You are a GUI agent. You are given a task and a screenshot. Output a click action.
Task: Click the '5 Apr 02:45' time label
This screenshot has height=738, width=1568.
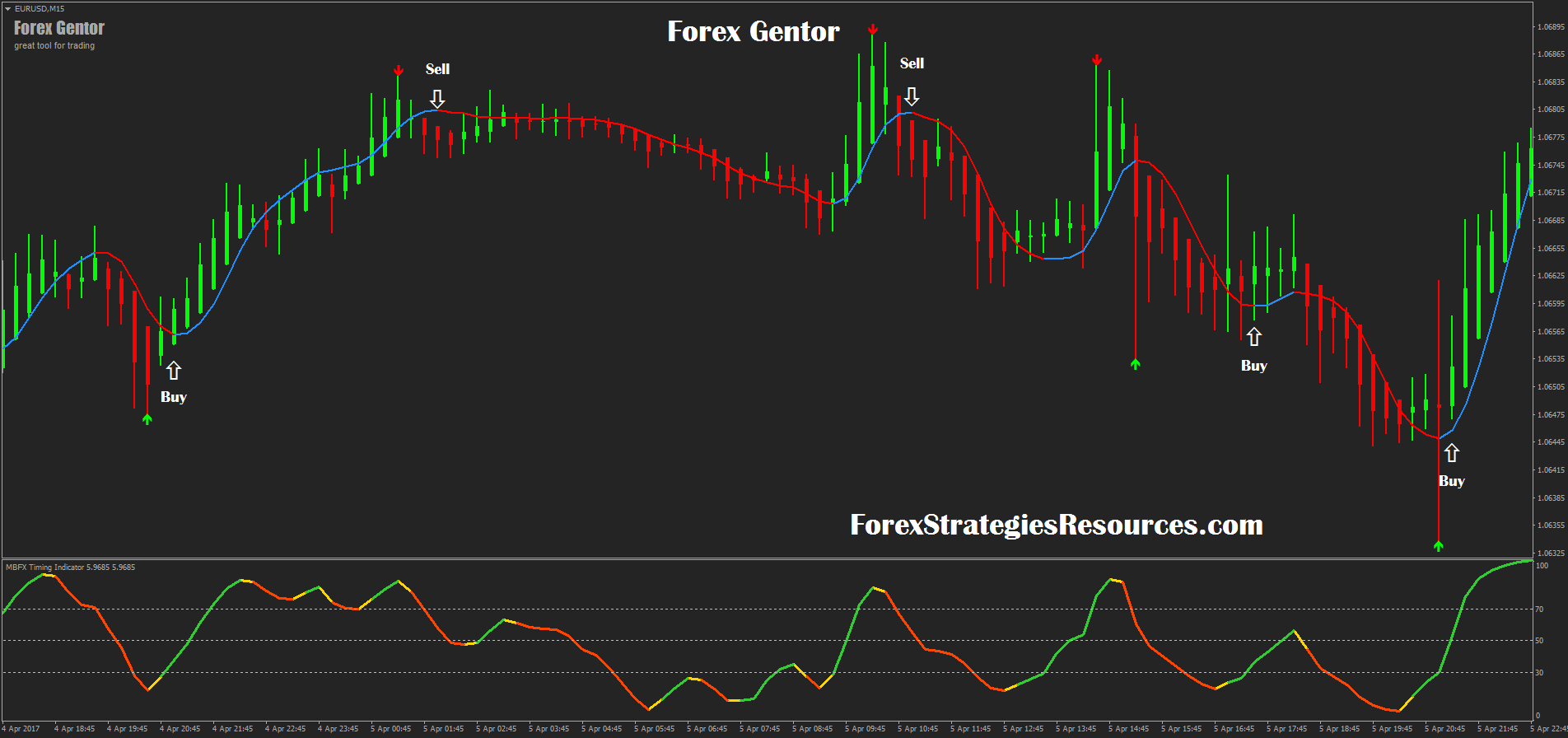497,729
